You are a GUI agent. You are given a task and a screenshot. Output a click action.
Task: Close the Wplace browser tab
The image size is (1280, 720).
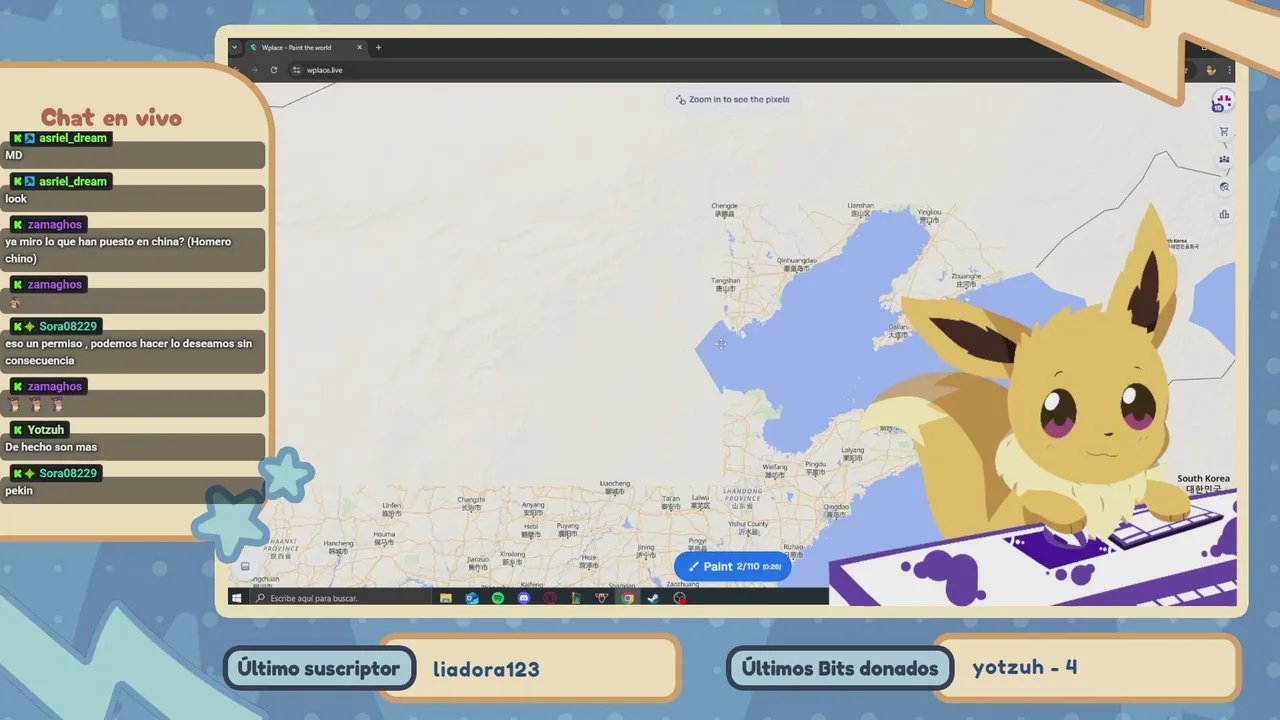[x=360, y=47]
